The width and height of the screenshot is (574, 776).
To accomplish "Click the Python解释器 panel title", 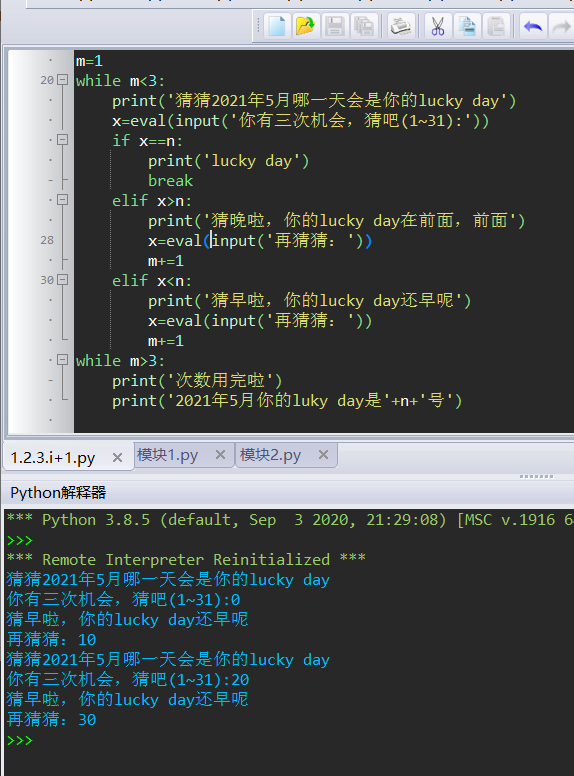I will (x=58, y=492).
